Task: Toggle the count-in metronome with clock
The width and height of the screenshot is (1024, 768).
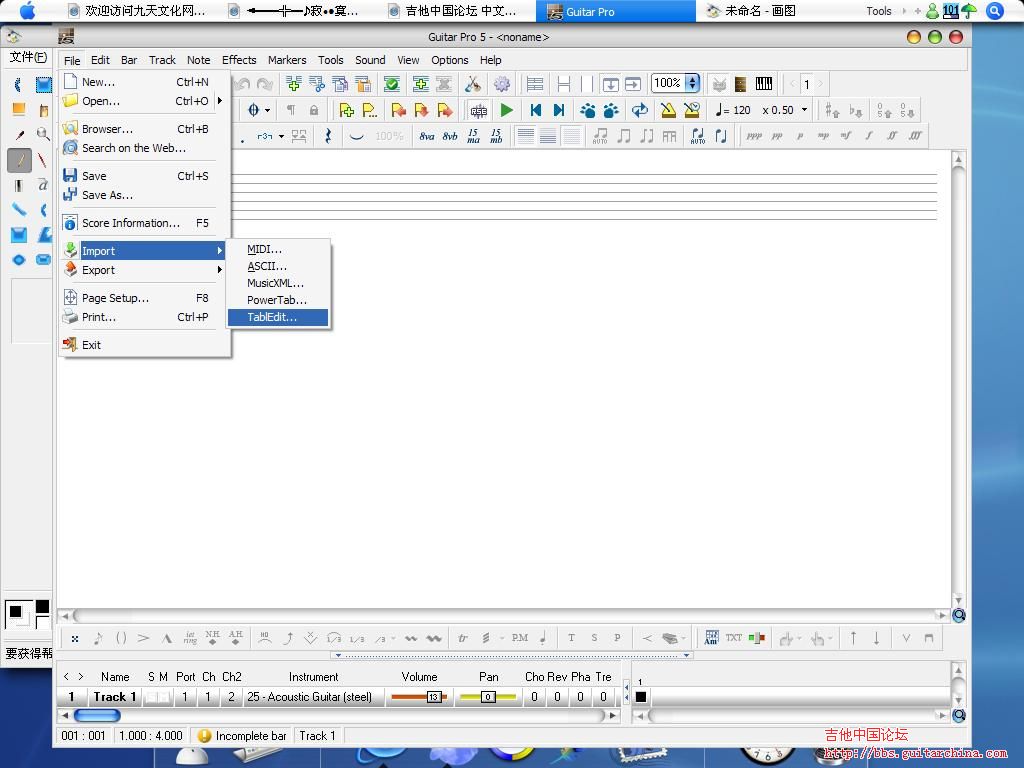Action: pyautogui.click(x=692, y=110)
